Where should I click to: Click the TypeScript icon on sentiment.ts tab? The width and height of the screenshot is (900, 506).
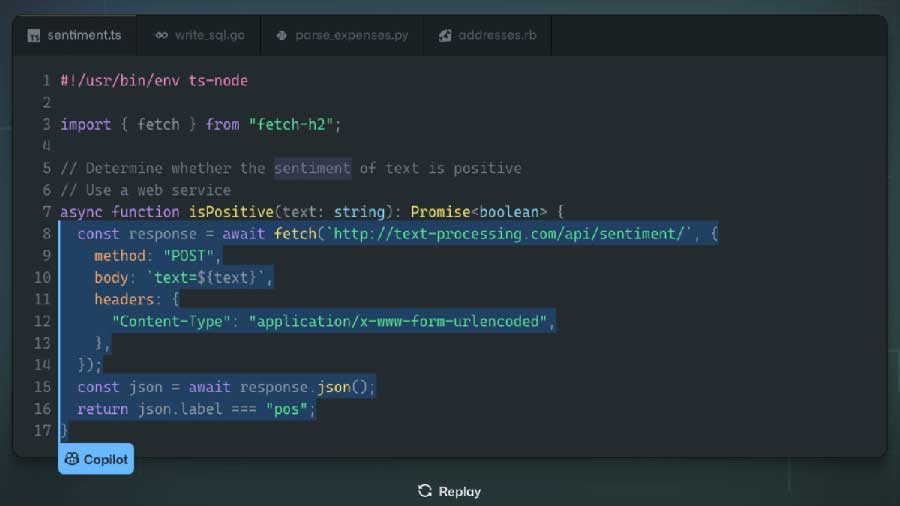(34, 36)
